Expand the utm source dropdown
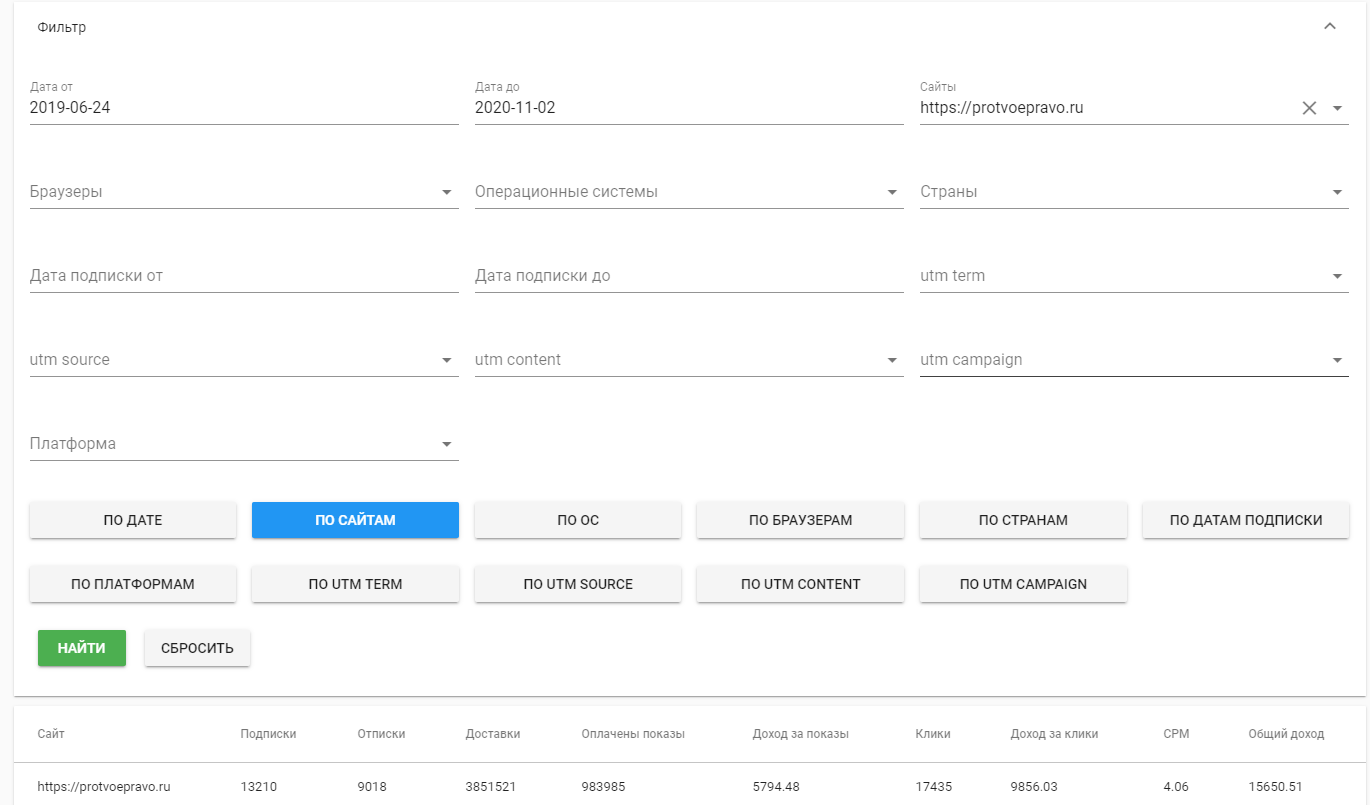 (x=447, y=360)
